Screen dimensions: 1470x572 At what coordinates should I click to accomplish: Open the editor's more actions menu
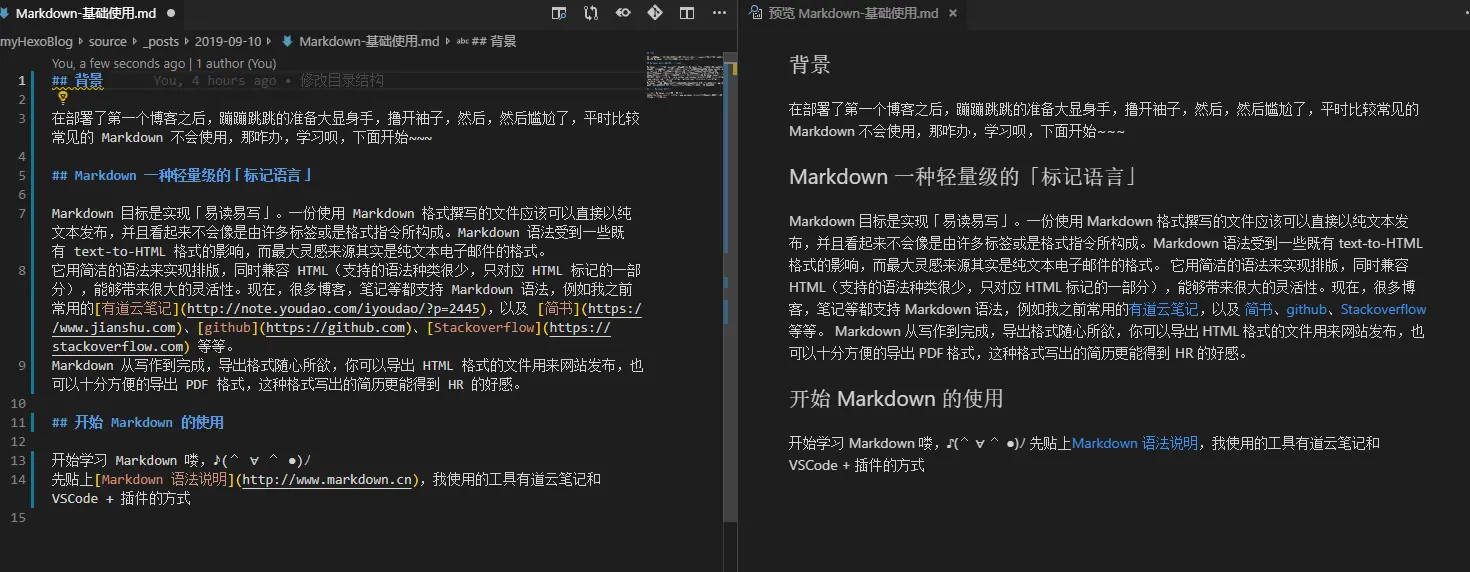[x=719, y=13]
